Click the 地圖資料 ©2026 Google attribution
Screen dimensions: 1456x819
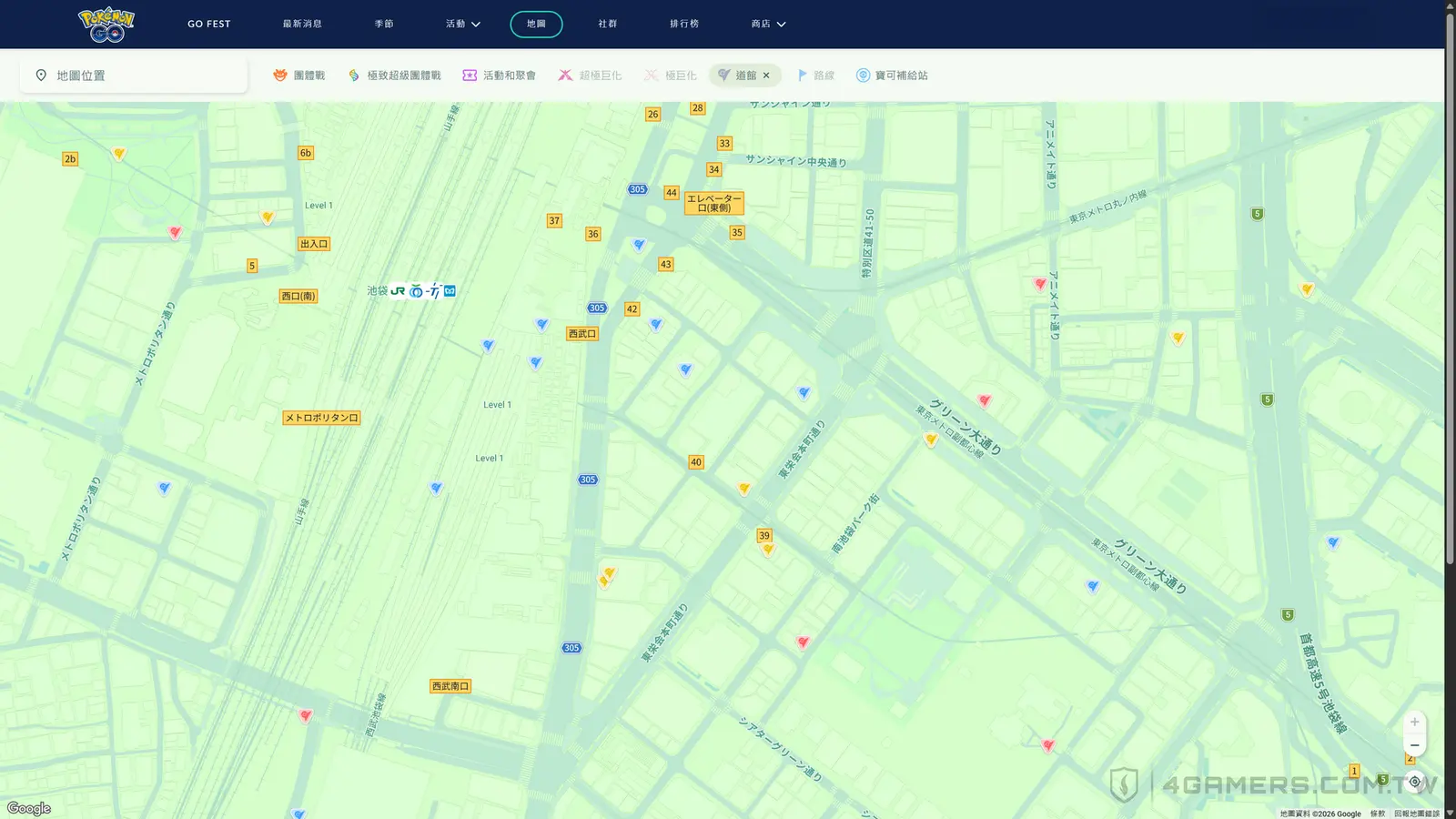tap(1320, 814)
